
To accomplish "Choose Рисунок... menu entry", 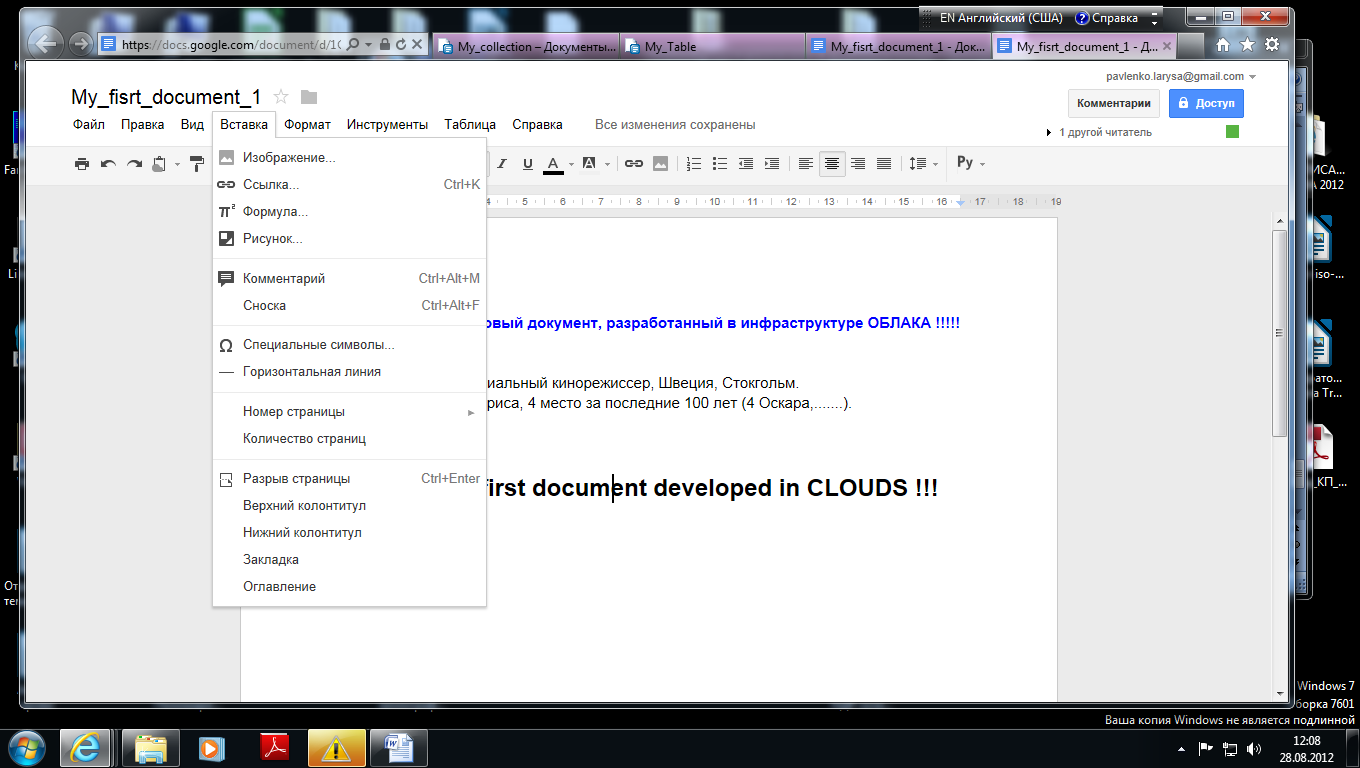I will (x=349, y=239).
